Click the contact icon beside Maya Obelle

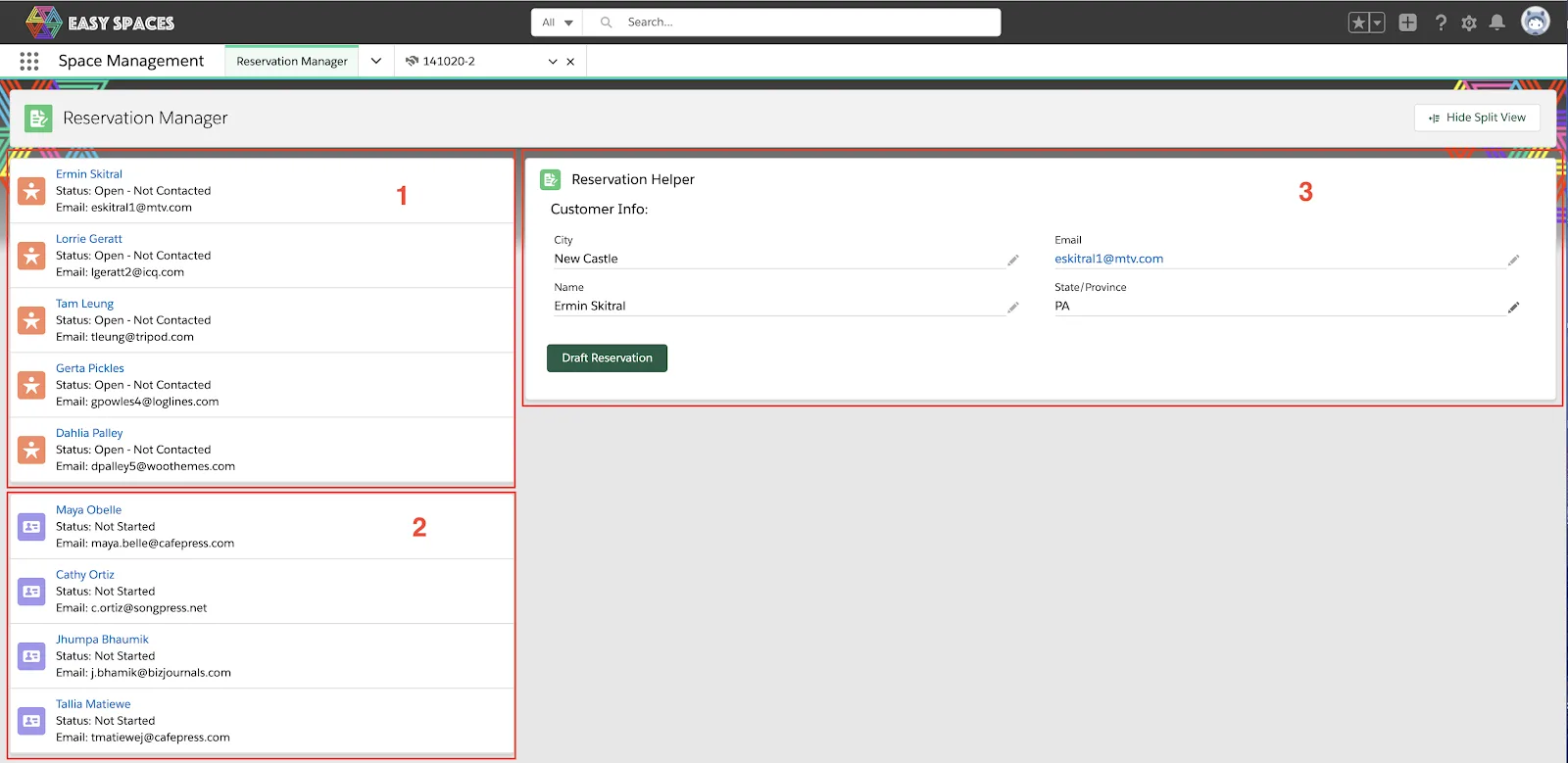(x=31, y=527)
